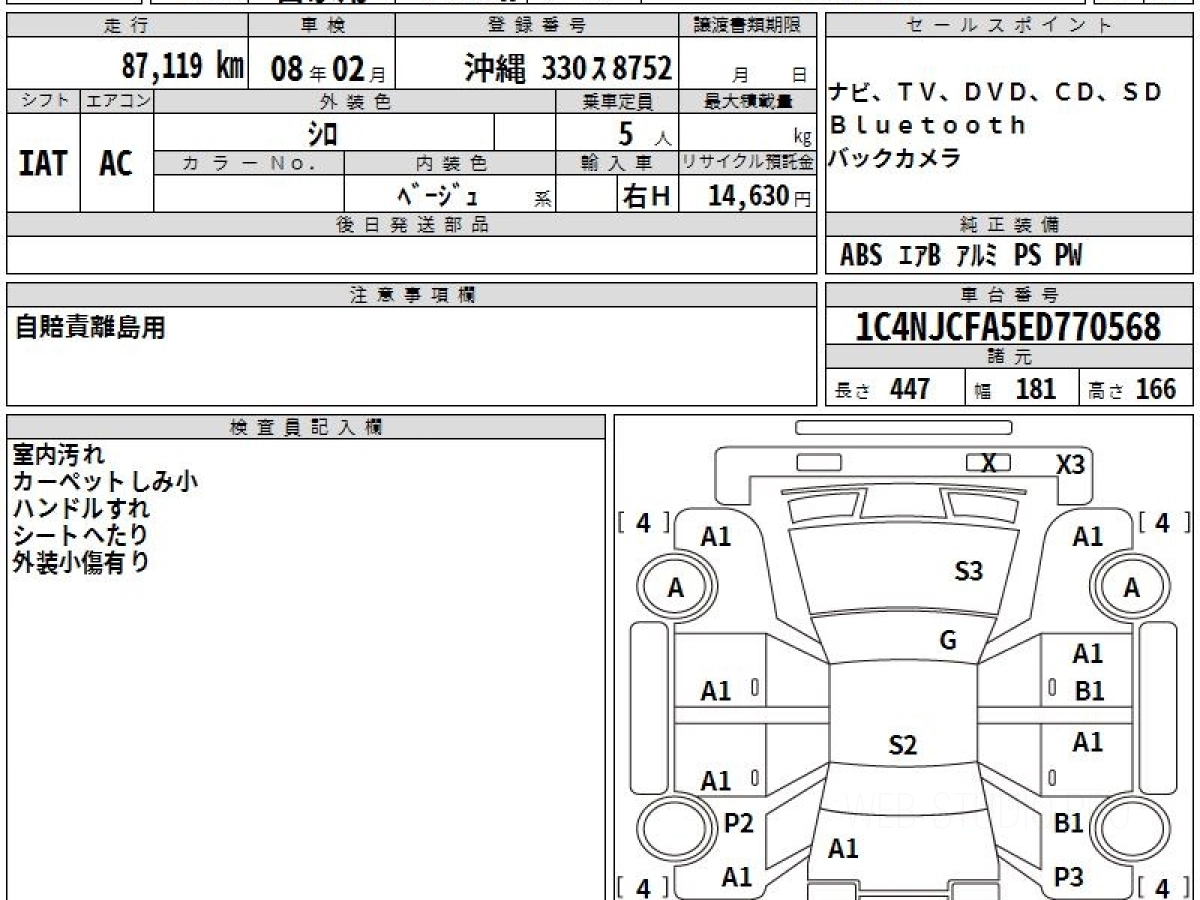
Task: Click the A1 mark on the rear window
Action: point(843,849)
